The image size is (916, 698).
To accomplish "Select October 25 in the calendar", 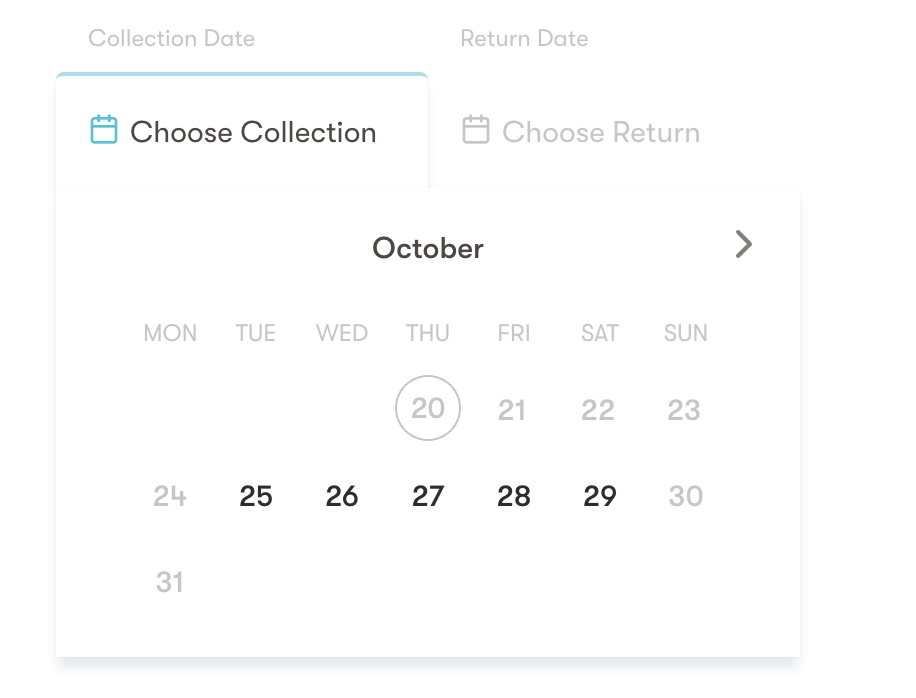I will pos(256,496).
